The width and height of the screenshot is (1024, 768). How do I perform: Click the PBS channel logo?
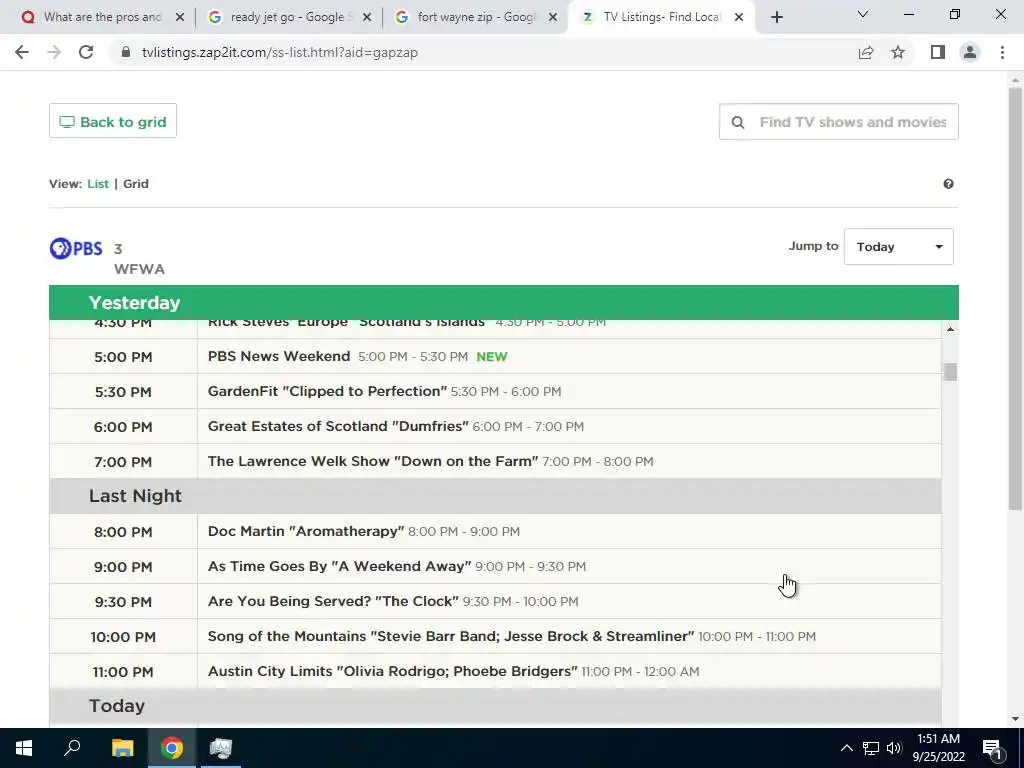(x=76, y=249)
